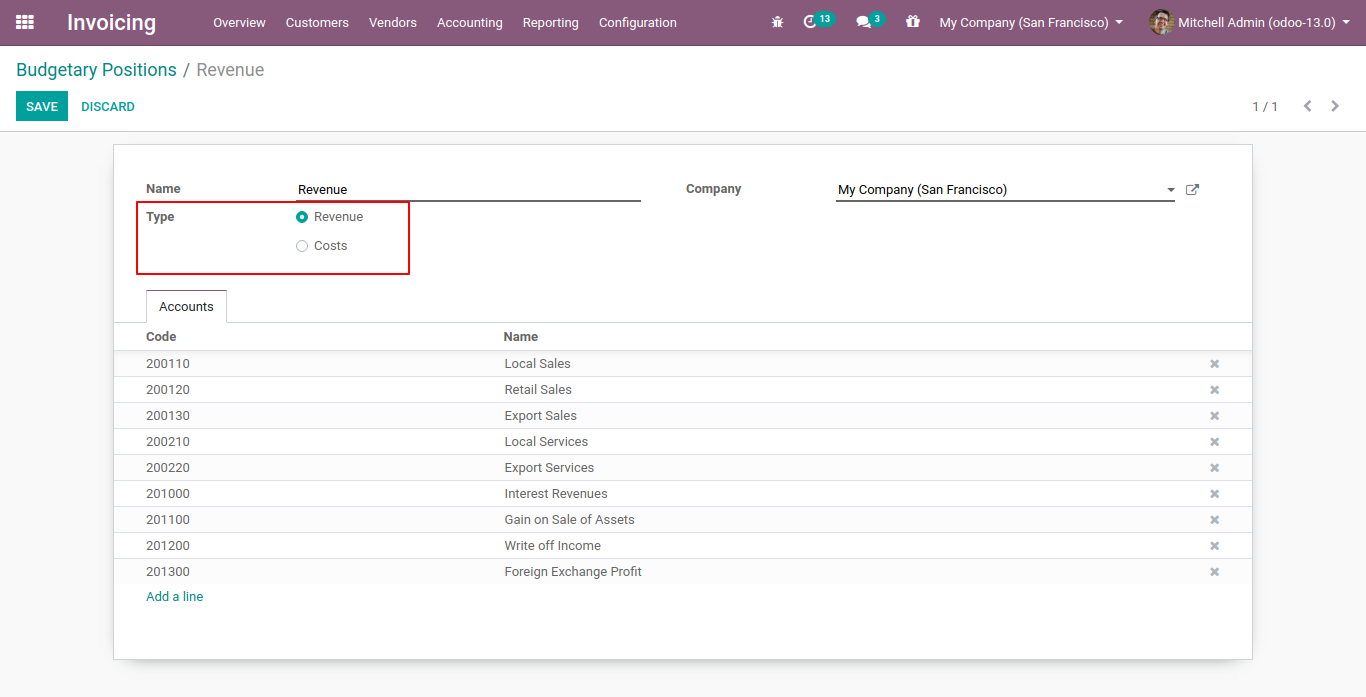Click next record arrow in pager
The width and height of the screenshot is (1366, 697).
point(1334,105)
